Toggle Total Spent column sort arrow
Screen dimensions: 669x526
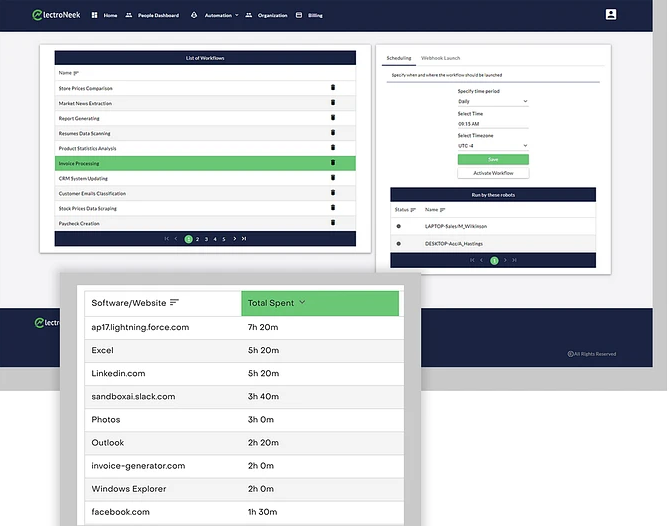click(x=302, y=302)
